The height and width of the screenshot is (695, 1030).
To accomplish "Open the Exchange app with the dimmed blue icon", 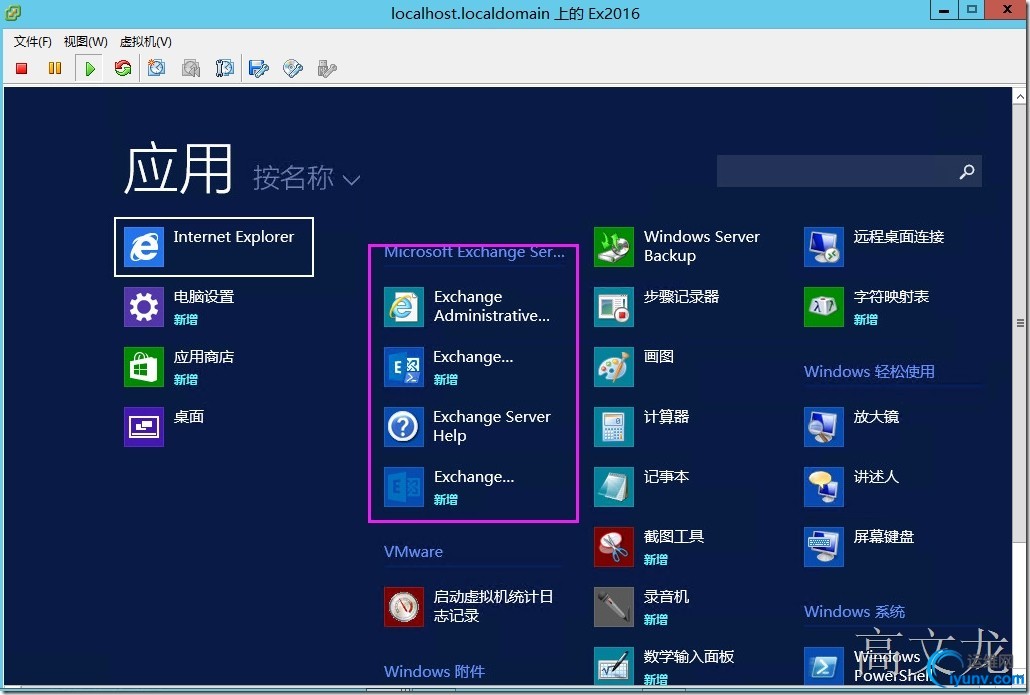I will pos(449,487).
